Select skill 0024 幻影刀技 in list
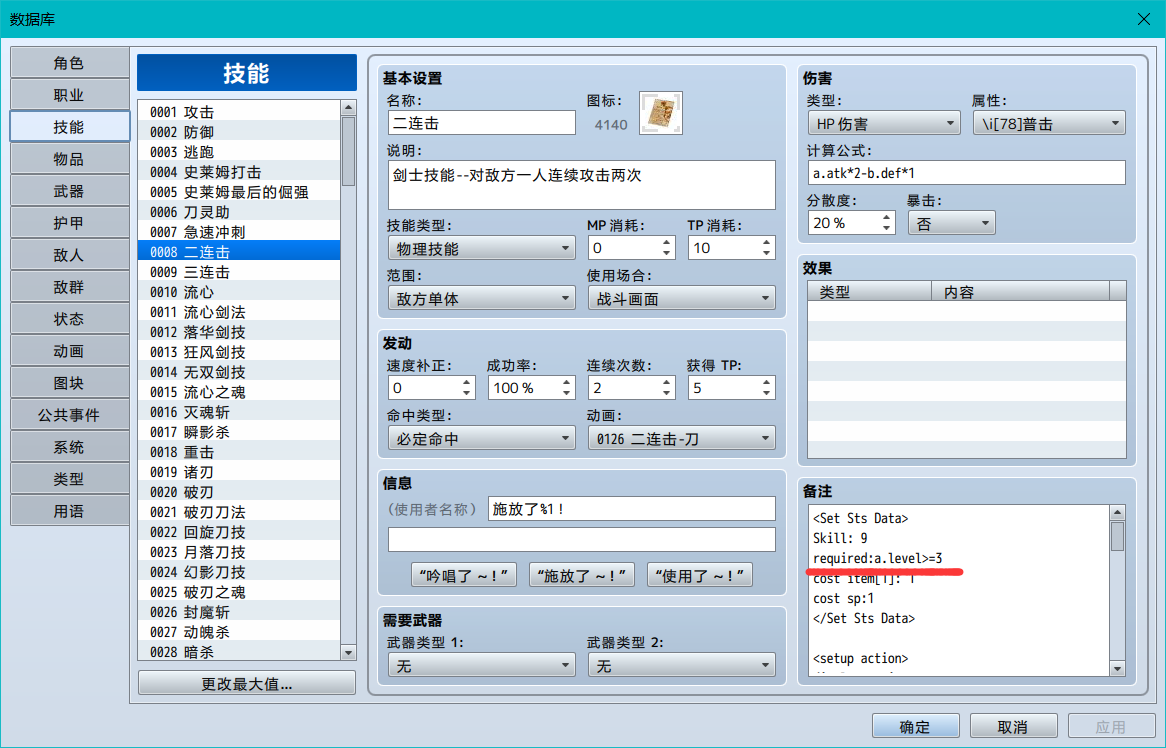The width and height of the screenshot is (1166, 748). [239, 572]
